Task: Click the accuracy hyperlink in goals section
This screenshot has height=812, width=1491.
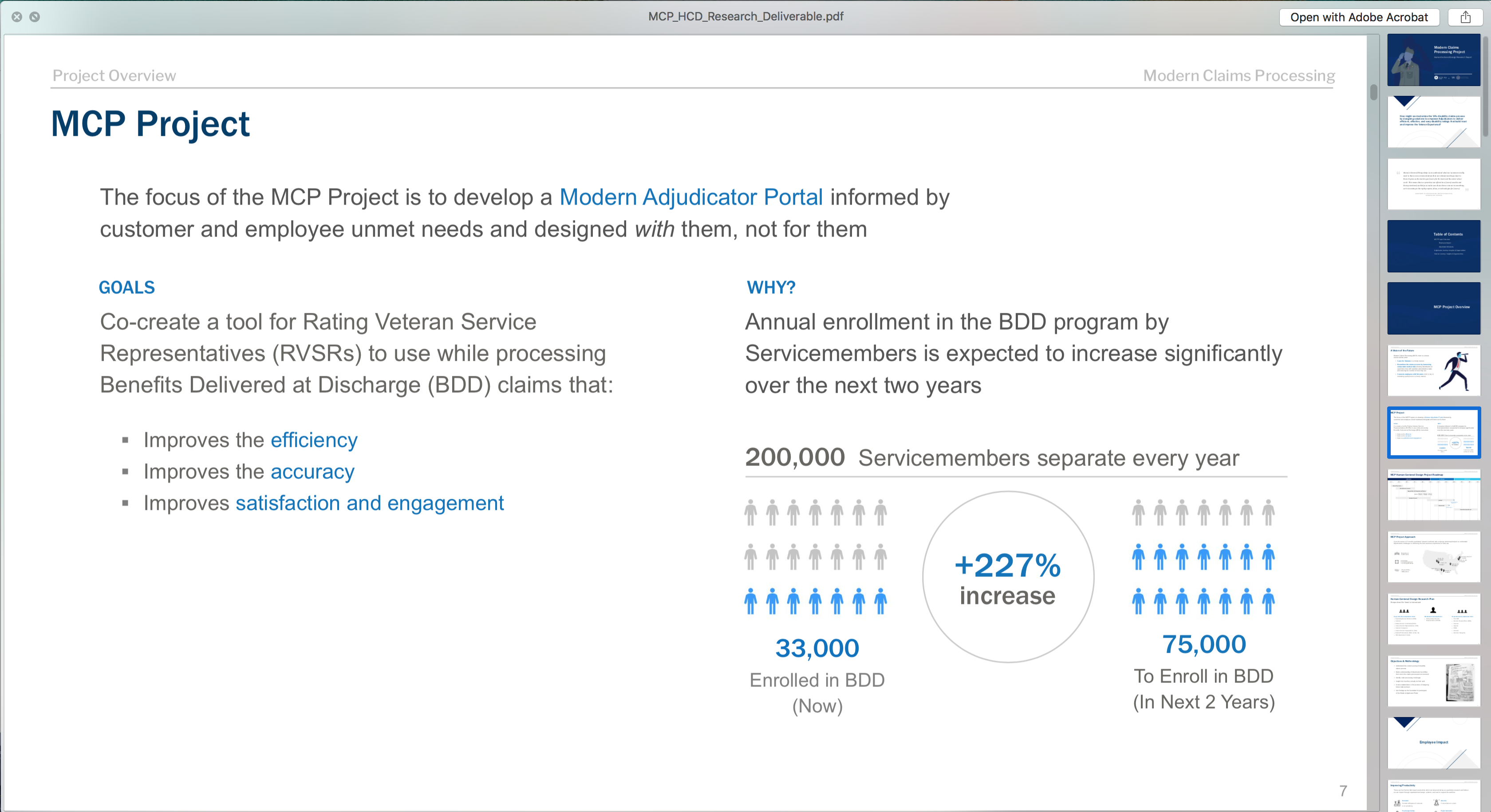Action: point(313,470)
